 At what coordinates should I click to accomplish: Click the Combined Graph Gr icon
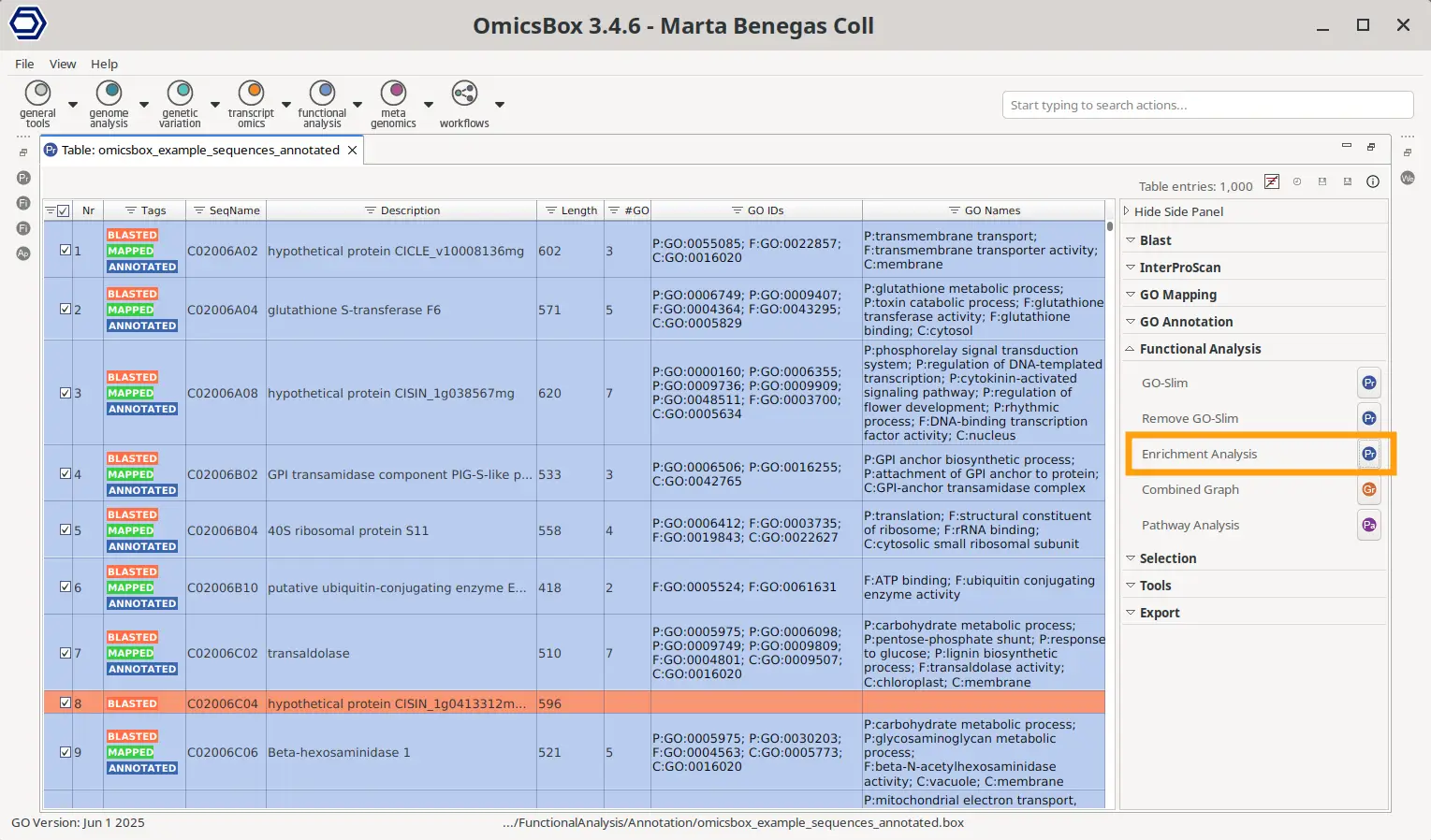1369,489
